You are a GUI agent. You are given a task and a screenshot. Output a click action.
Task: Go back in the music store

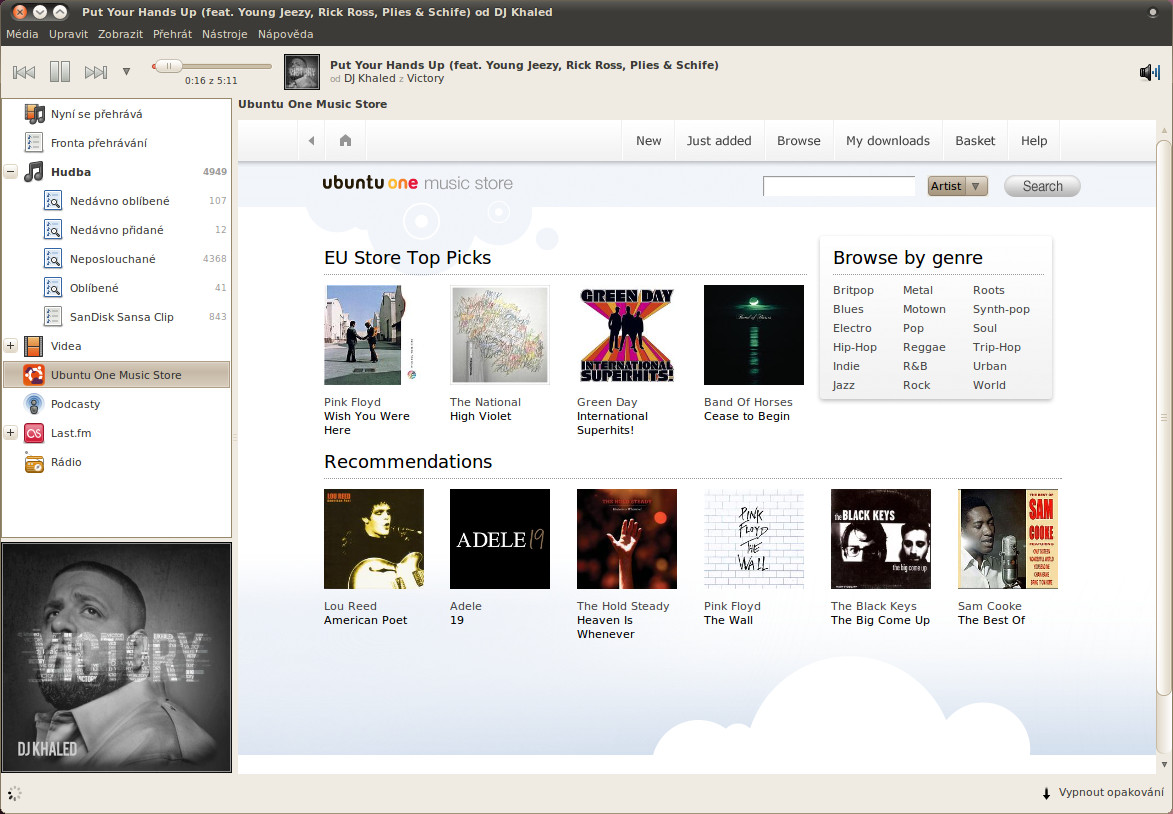311,141
